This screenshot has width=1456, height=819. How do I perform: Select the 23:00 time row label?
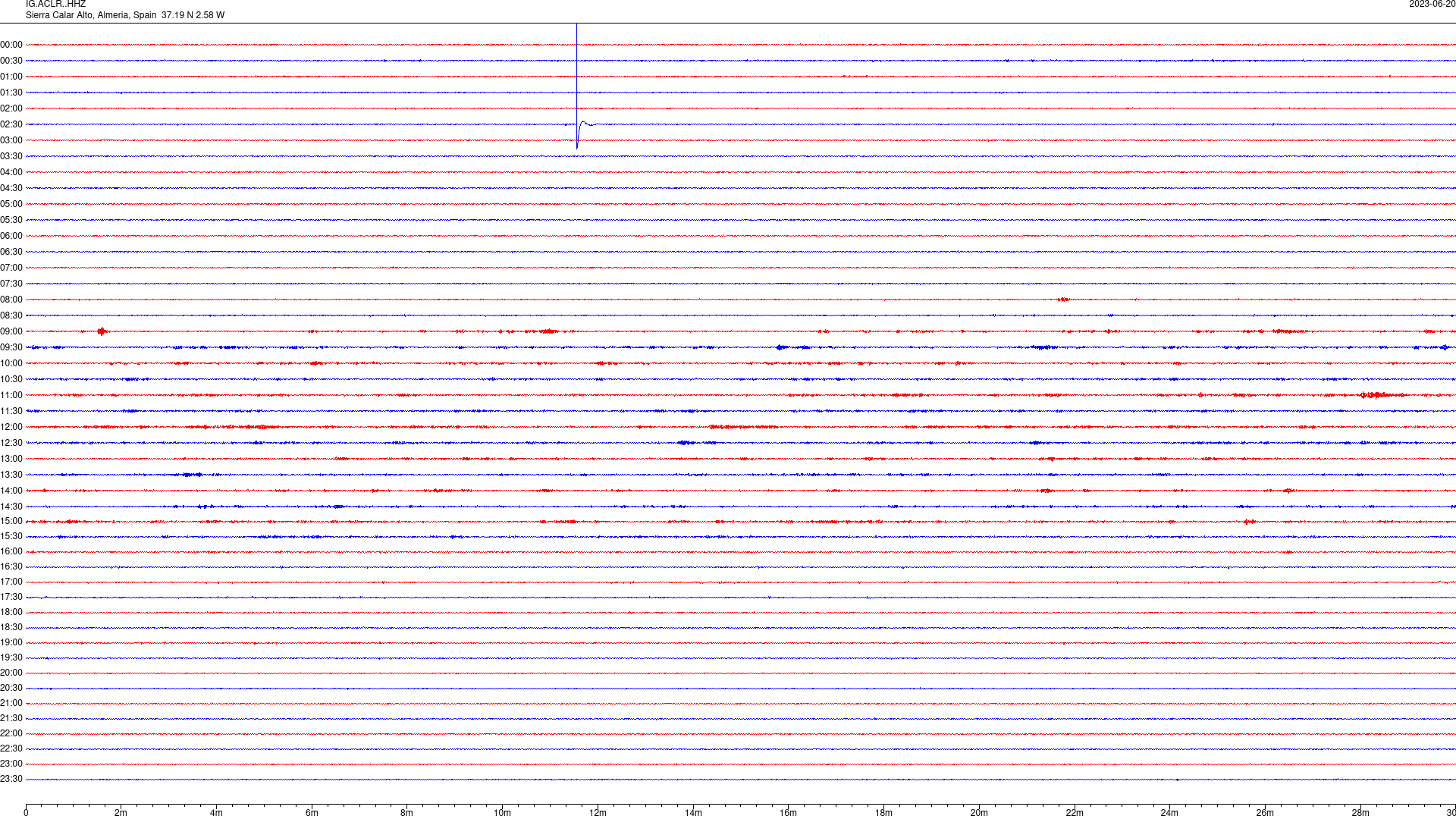11,764
